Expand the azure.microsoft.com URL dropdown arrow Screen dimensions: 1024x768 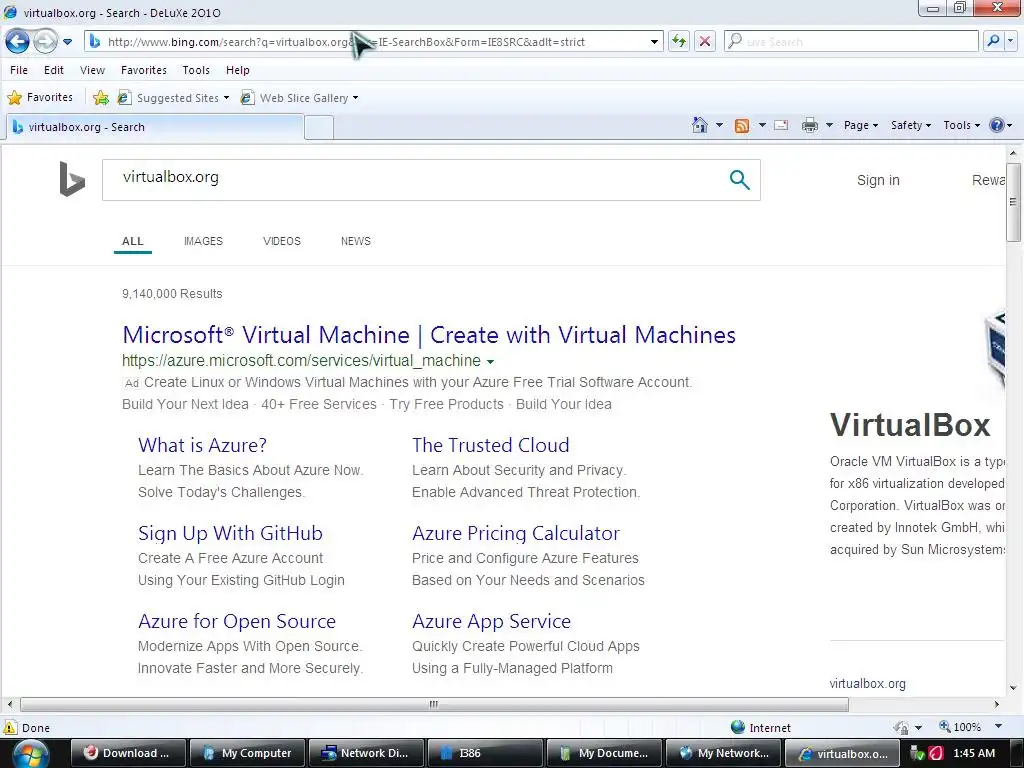tap(490, 362)
